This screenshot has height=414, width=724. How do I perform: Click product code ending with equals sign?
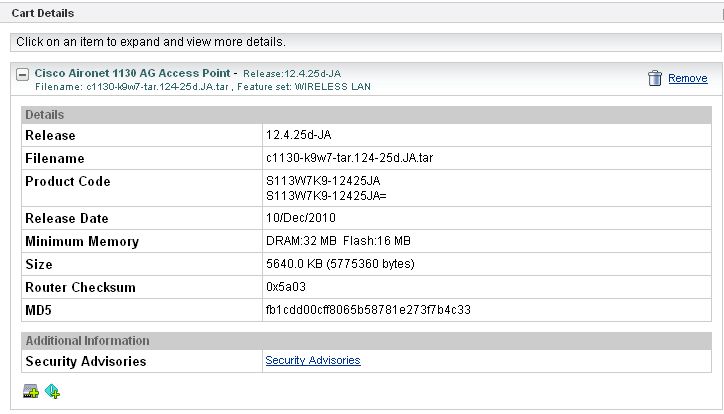(x=325, y=195)
